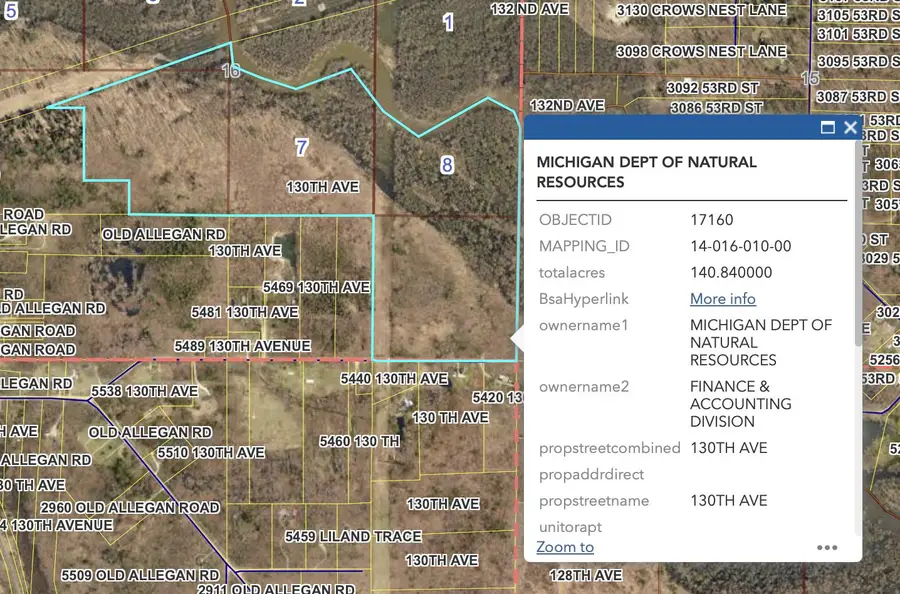Click Zoom to for the selected parcel
Image resolution: width=900 pixels, height=594 pixels.
(564, 547)
